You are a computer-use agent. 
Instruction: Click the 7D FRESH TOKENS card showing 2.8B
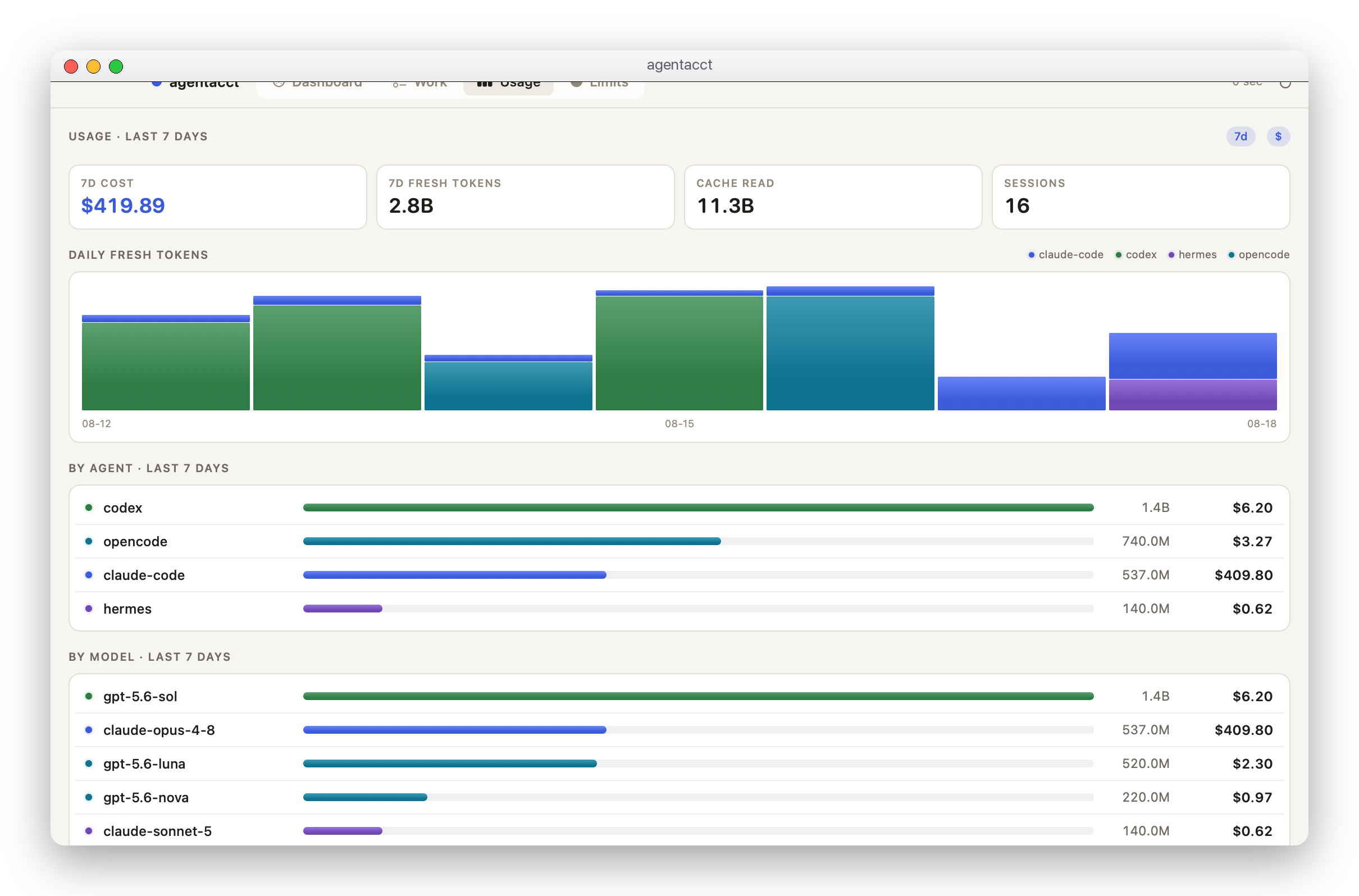click(525, 197)
